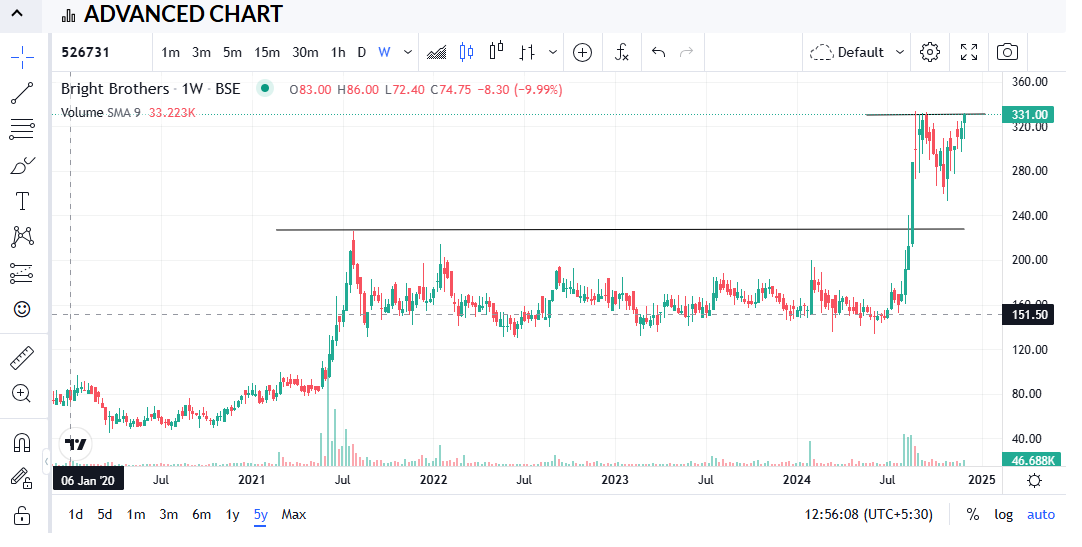Expand the chart style dropdown arrow
Screen dimensions: 1082x547
pos(553,52)
